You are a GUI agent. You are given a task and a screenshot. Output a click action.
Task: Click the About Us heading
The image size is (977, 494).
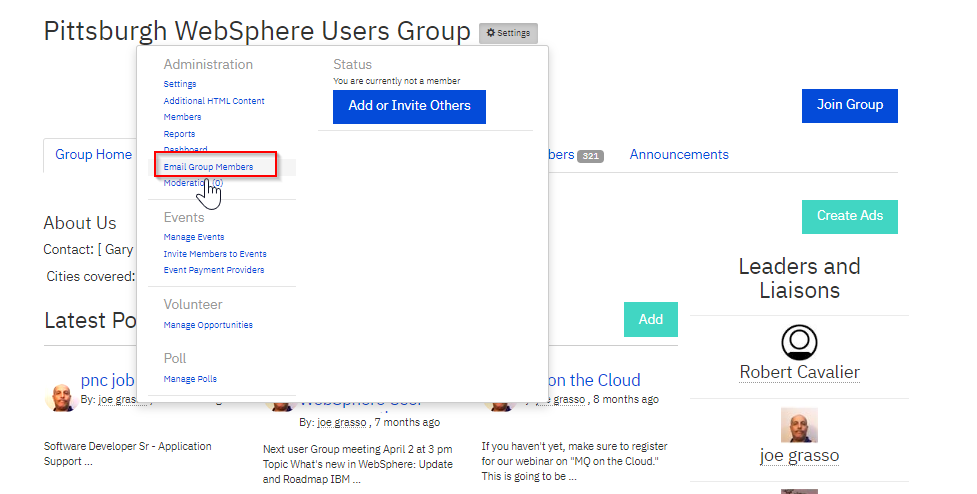click(80, 223)
